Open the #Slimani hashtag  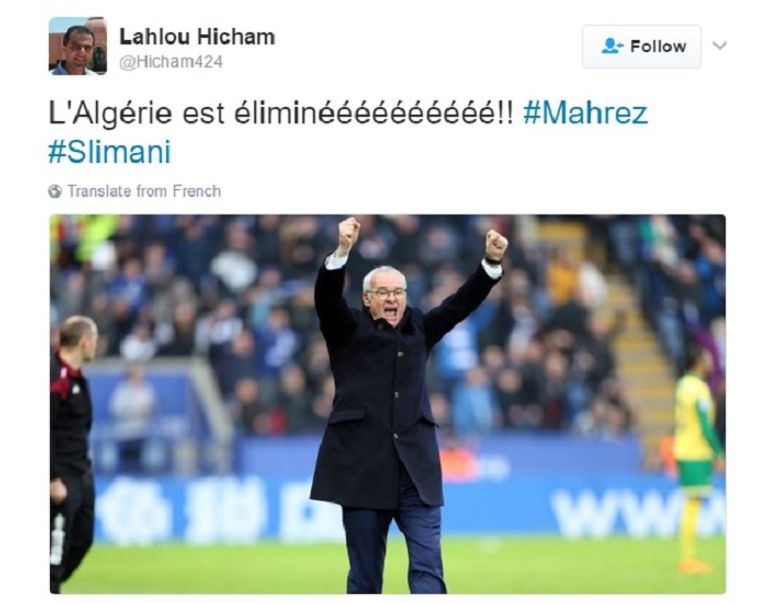110,151
